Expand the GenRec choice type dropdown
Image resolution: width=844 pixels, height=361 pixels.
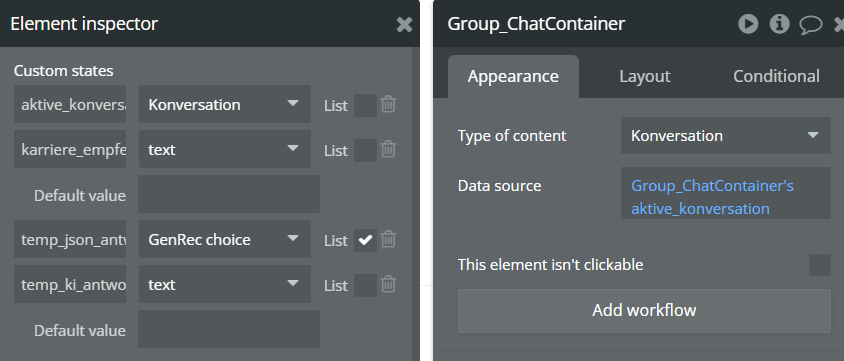(224, 239)
